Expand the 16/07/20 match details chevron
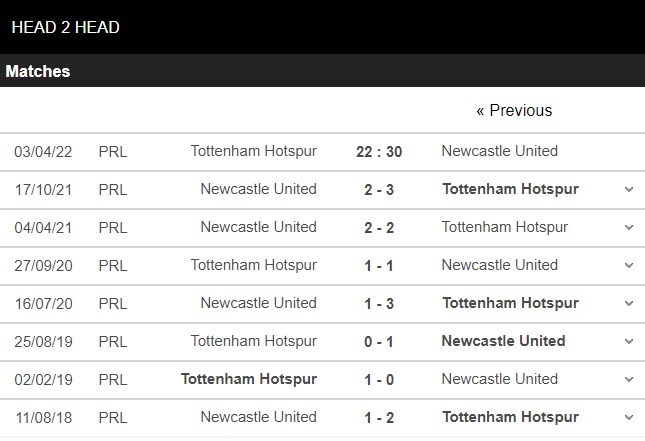This screenshot has height=441, width=645. [629, 303]
